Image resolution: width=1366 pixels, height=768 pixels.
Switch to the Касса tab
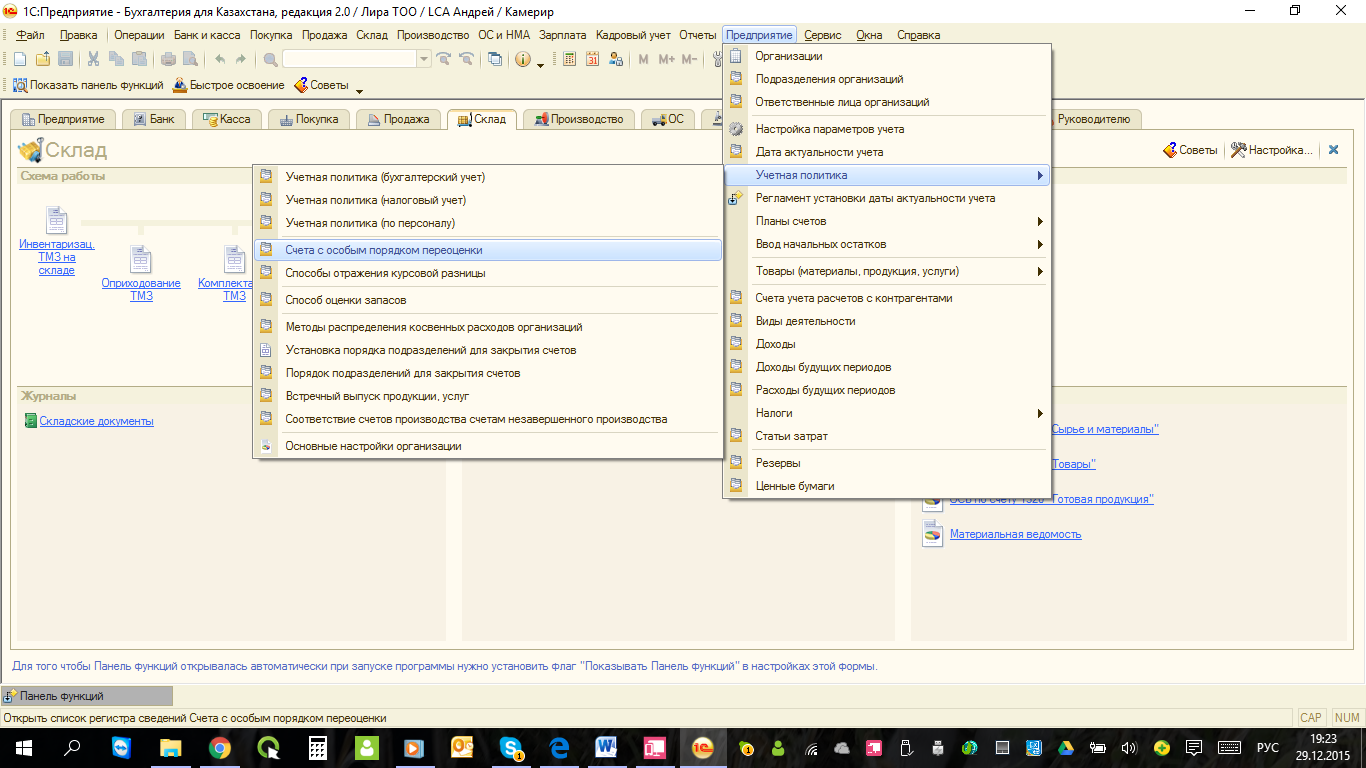pyautogui.click(x=227, y=119)
